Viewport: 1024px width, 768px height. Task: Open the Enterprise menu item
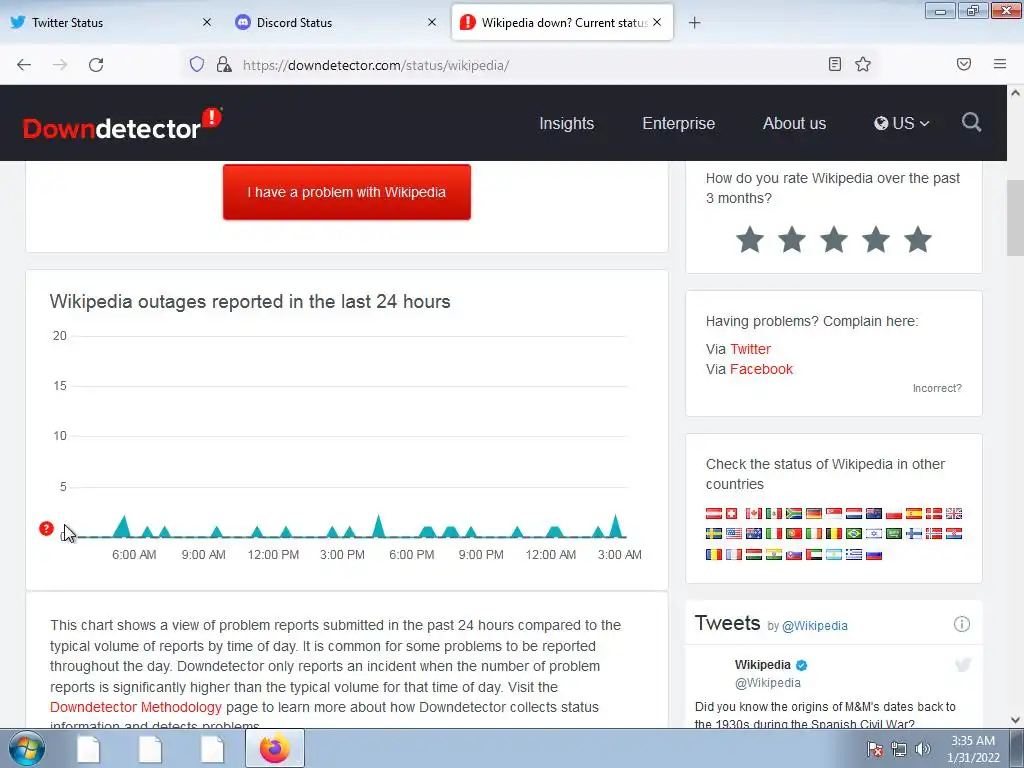point(679,123)
